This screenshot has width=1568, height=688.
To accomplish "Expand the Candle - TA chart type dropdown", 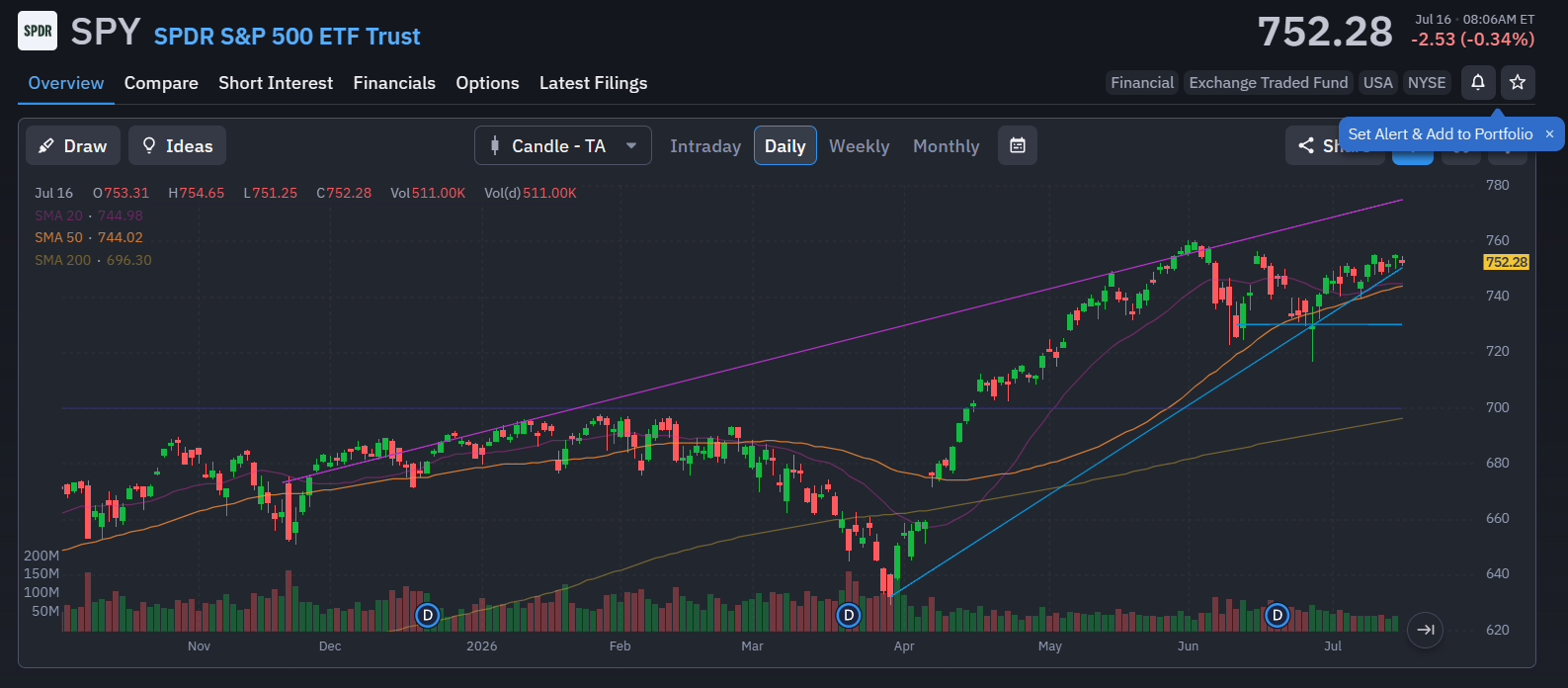I will point(563,146).
